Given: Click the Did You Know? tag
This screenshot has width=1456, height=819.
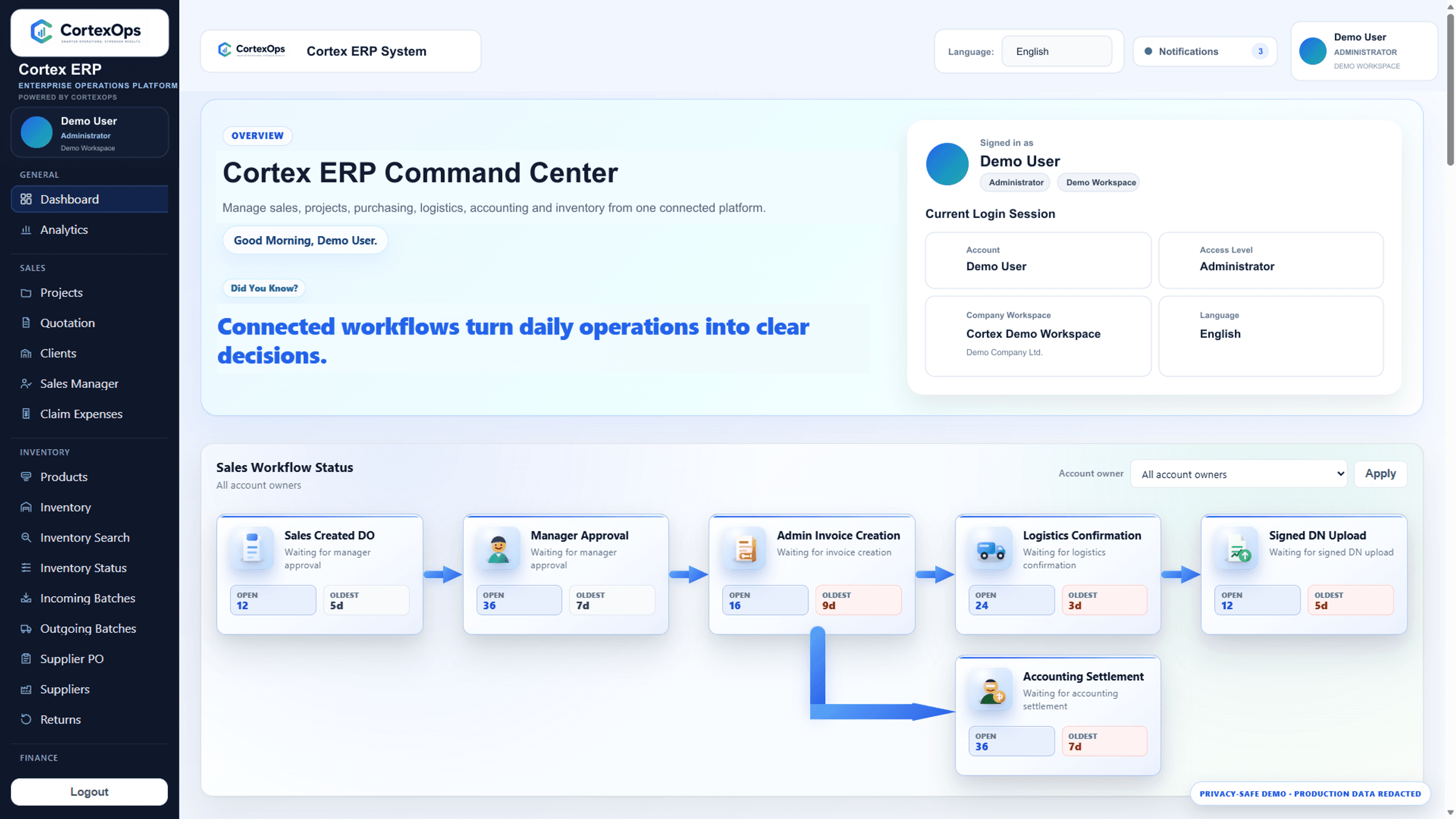Looking at the screenshot, I should coord(264,288).
